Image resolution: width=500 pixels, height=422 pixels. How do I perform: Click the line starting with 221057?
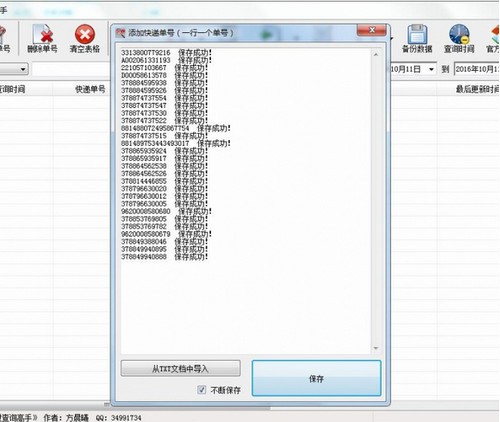164,68
